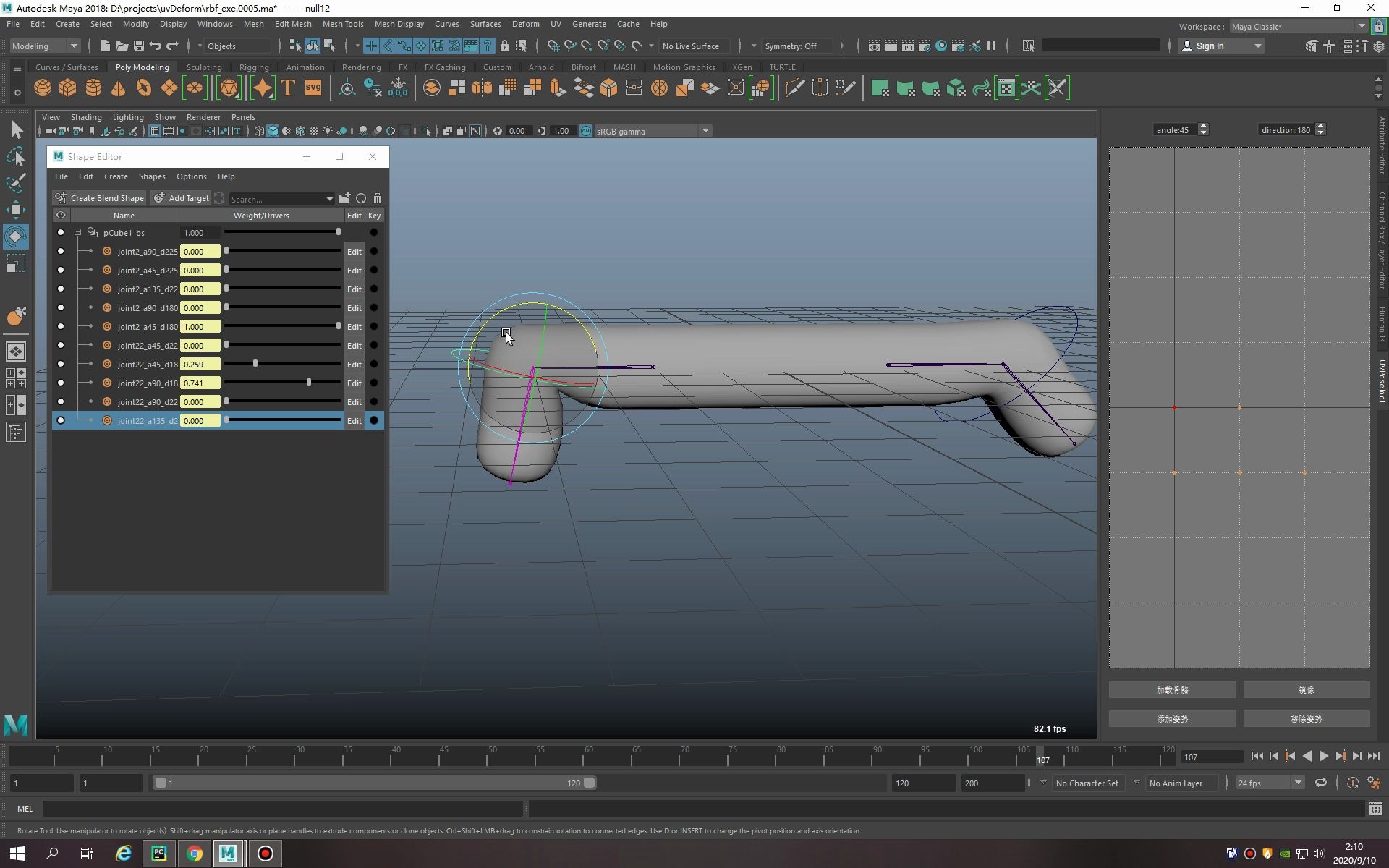Image resolution: width=1389 pixels, height=868 pixels.
Task: Toggle key dot for joint22_a90_d18 target
Action: tap(374, 383)
